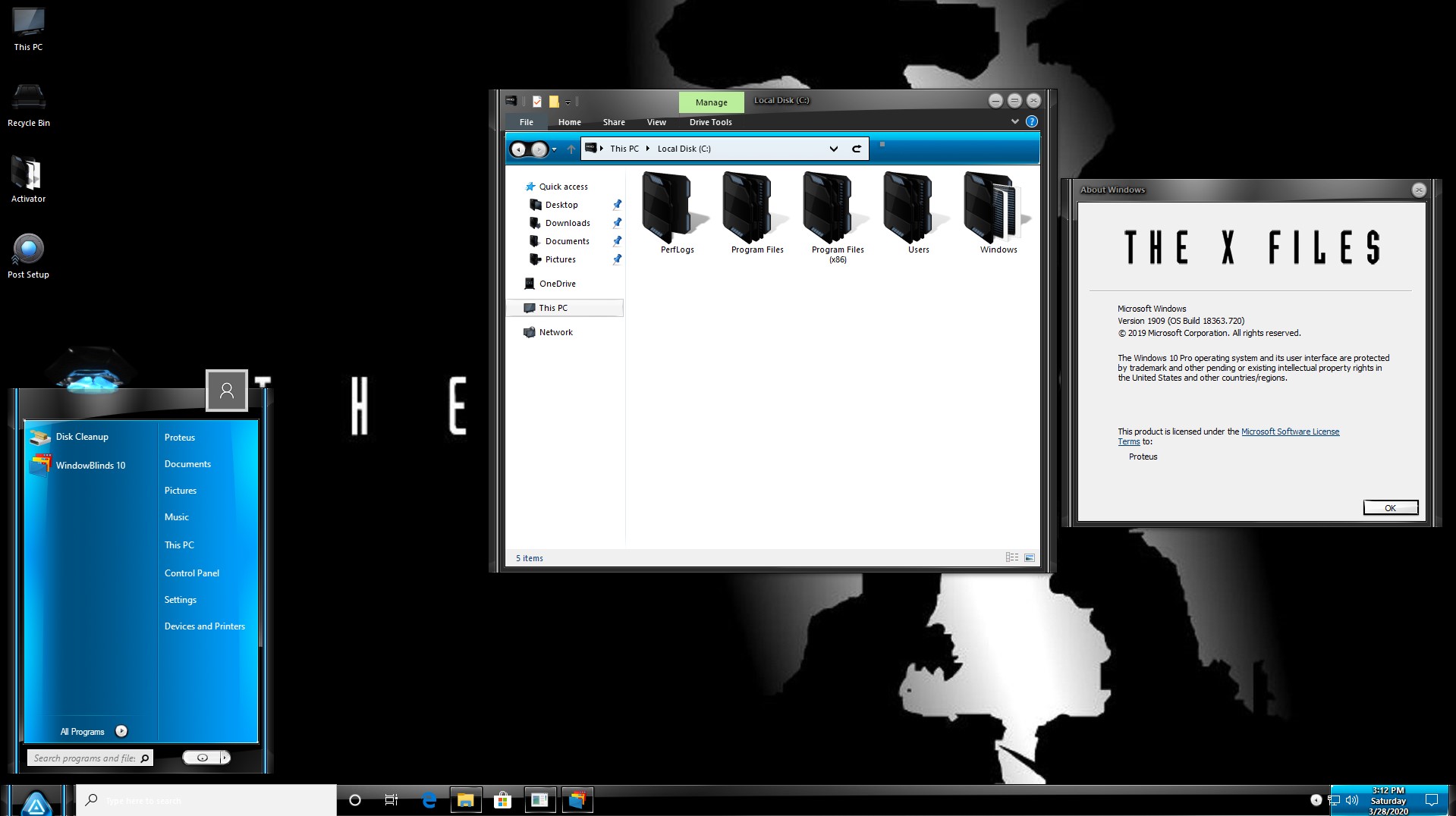The width and height of the screenshot is (1456, 816).
Task: Open the Home ribbon tab
Action: coord(569,122)
